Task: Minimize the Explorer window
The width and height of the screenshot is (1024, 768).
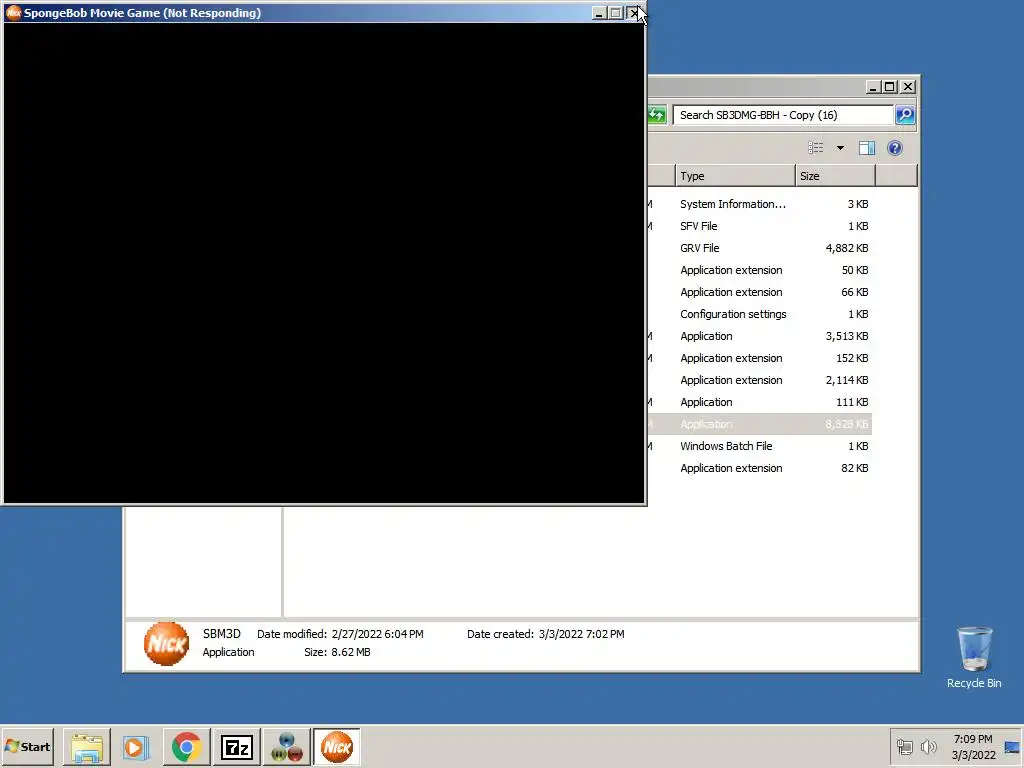Action: 873,86
